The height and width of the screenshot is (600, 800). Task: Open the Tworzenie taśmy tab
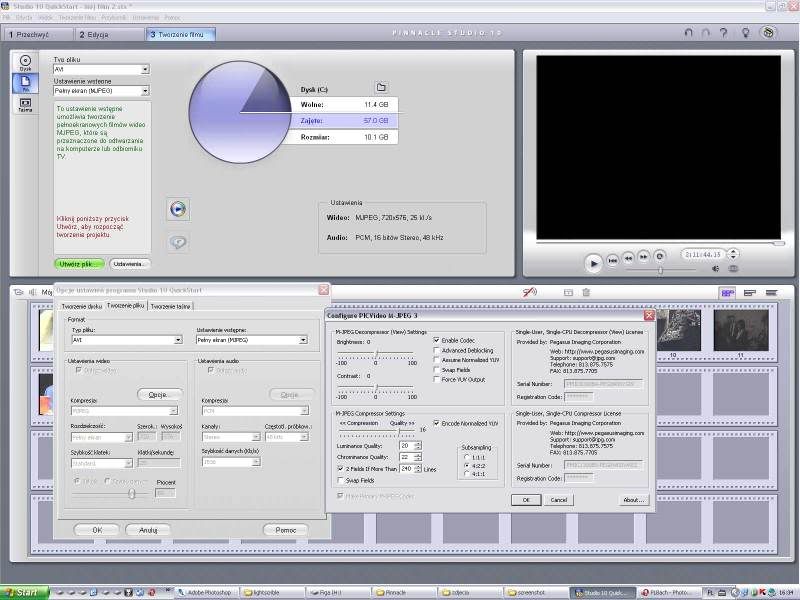click(x=170, y=307)
